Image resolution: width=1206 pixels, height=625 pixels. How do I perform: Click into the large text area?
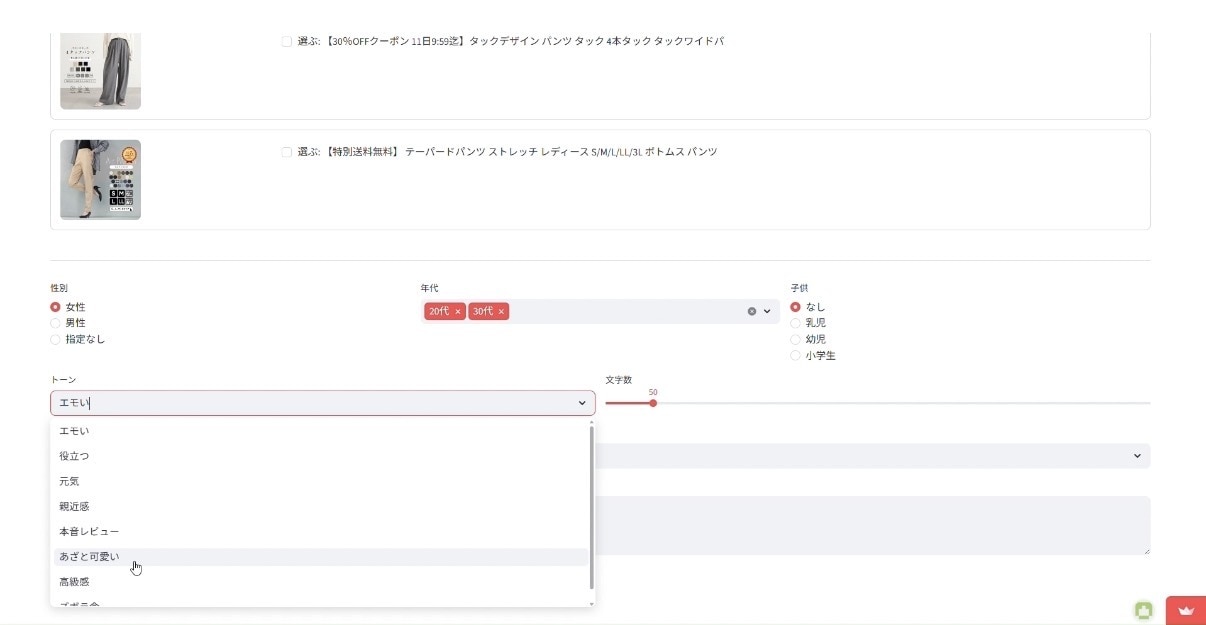tap(873, 525)
